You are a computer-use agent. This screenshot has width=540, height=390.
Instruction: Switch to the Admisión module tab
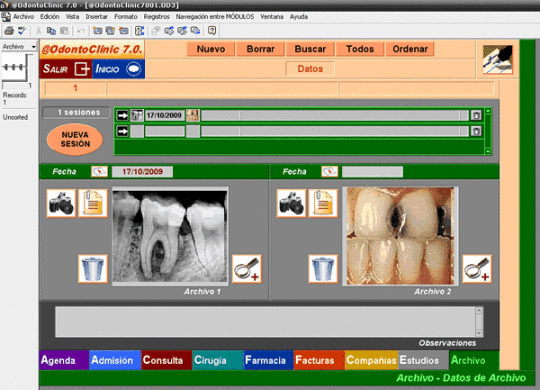point(115,360)
